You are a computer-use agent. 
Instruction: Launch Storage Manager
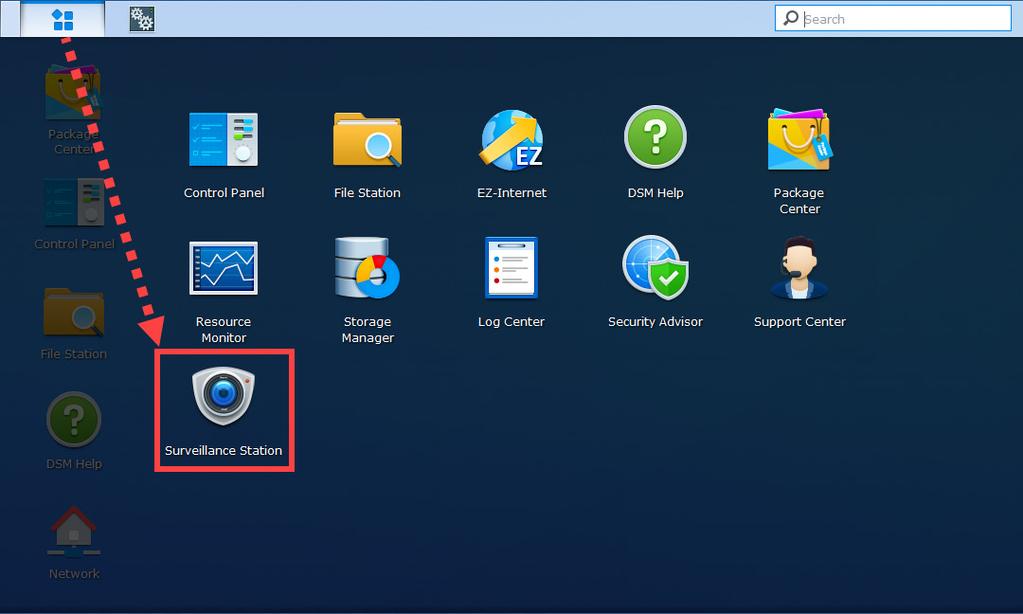(367, 290)
